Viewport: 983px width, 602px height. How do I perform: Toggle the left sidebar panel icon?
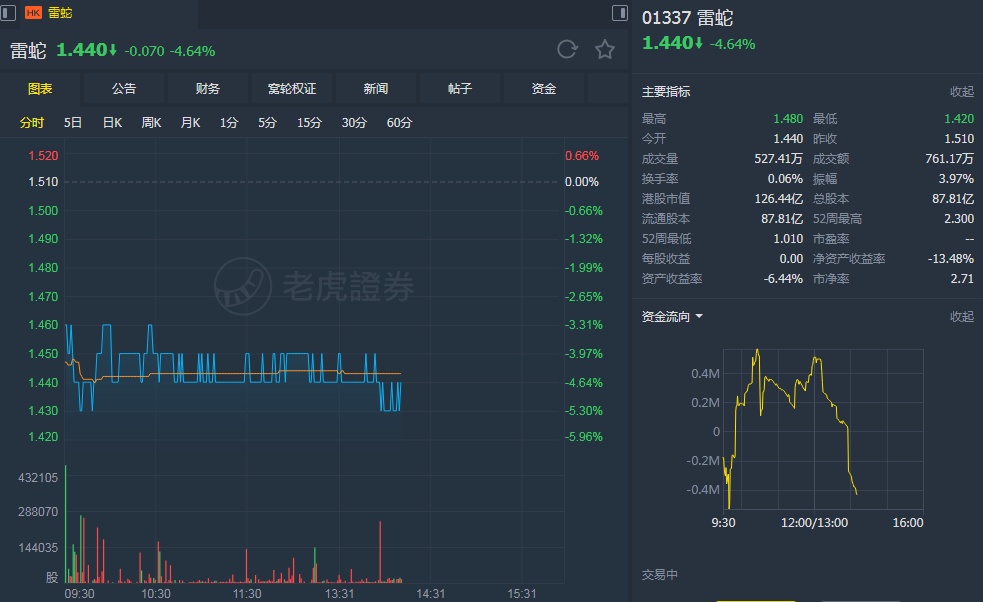(x=8, y=13)
